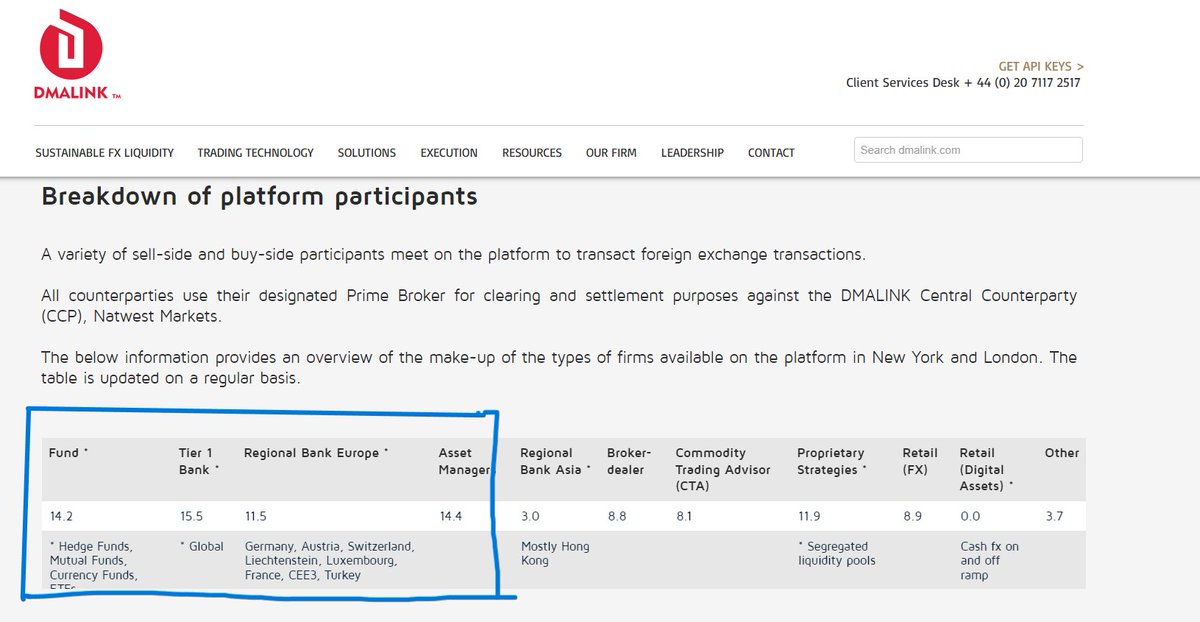Screen dimensions: 1200x622
Task: Select the 14.2 value under Fund
Action: [x=61, y=516]
